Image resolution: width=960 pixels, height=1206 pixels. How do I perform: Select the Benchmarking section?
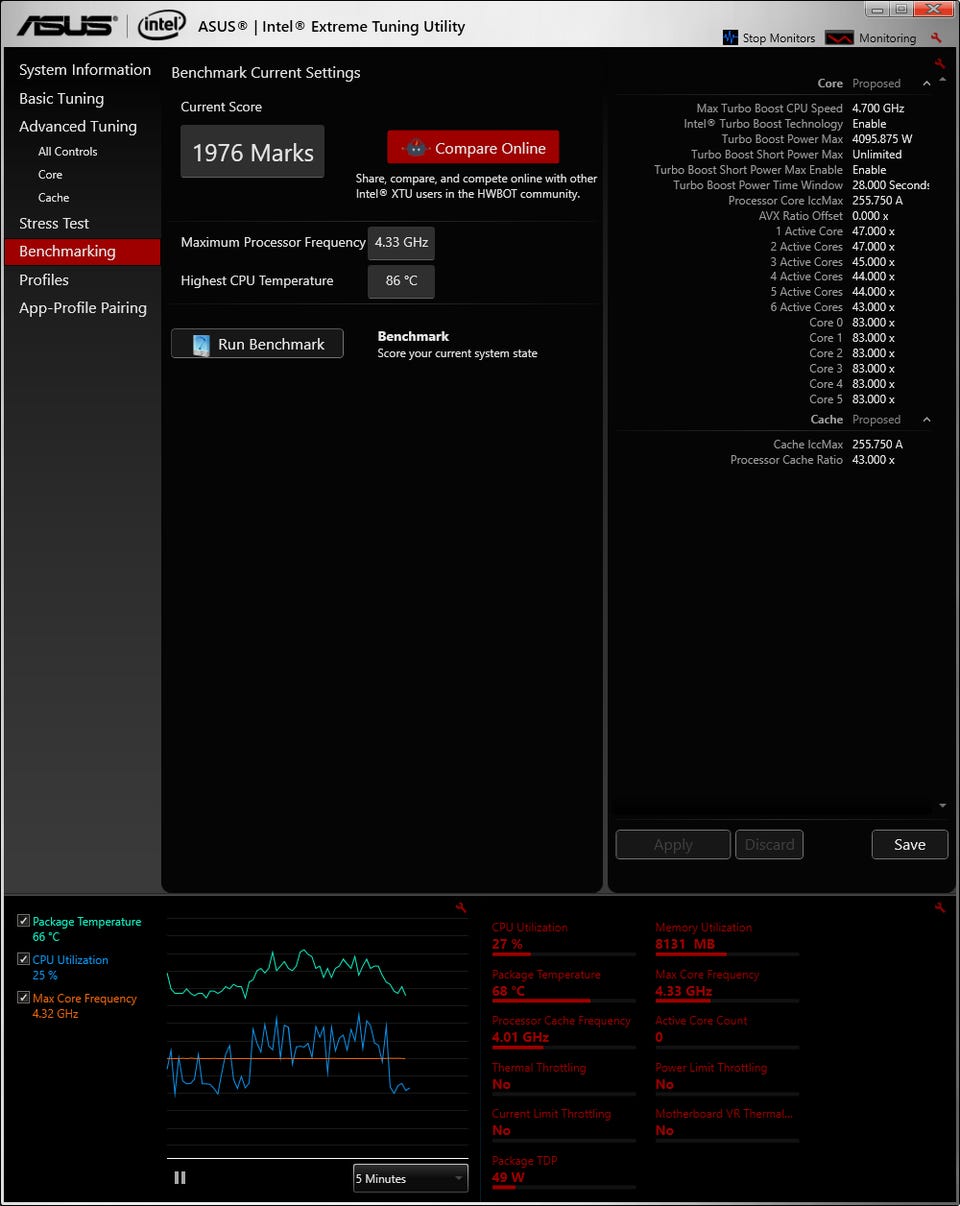click(x=82, y=251)
